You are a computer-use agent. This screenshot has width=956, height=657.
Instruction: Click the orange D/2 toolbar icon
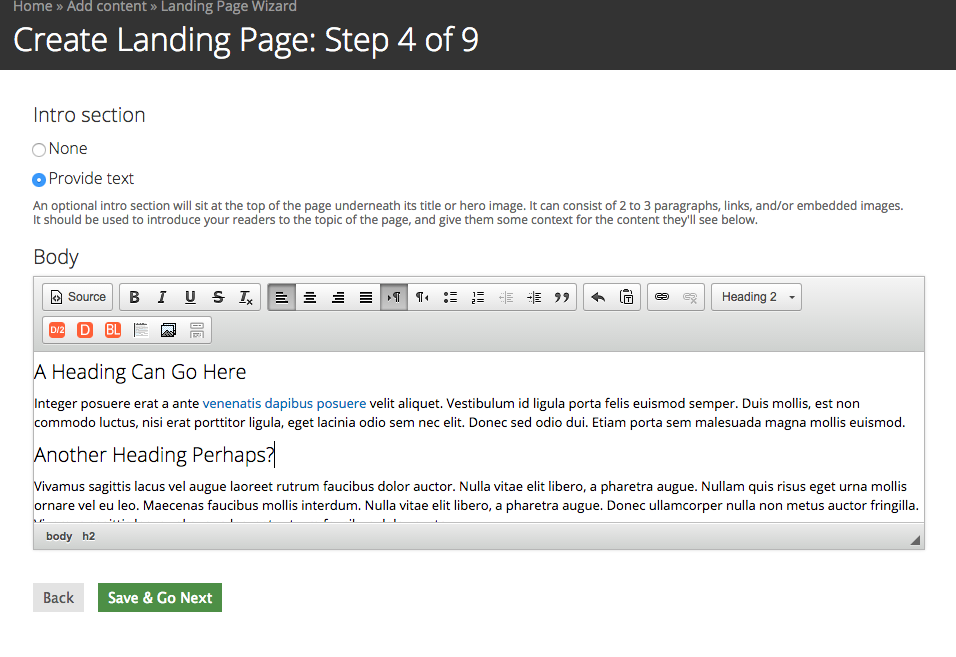click(57, 330)
